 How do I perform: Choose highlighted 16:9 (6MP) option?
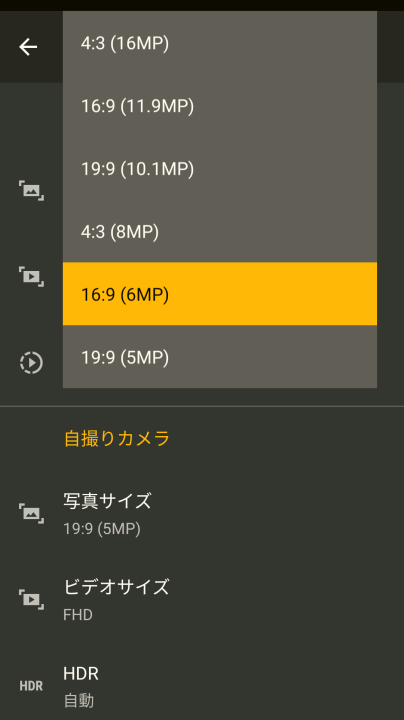220,294
